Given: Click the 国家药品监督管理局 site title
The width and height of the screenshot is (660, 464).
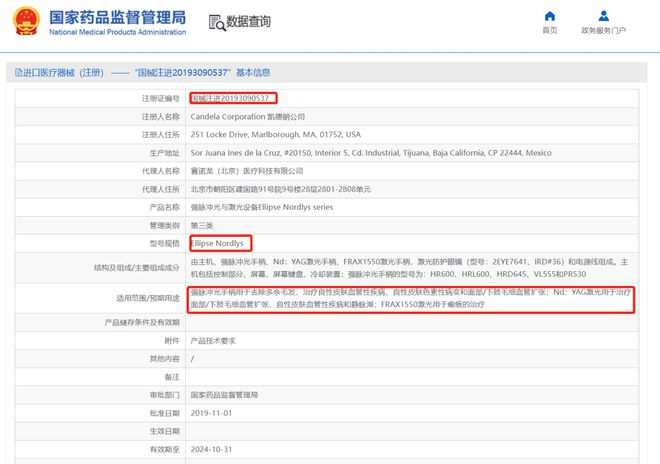Looking at the screenshot, I should (117, 18).
